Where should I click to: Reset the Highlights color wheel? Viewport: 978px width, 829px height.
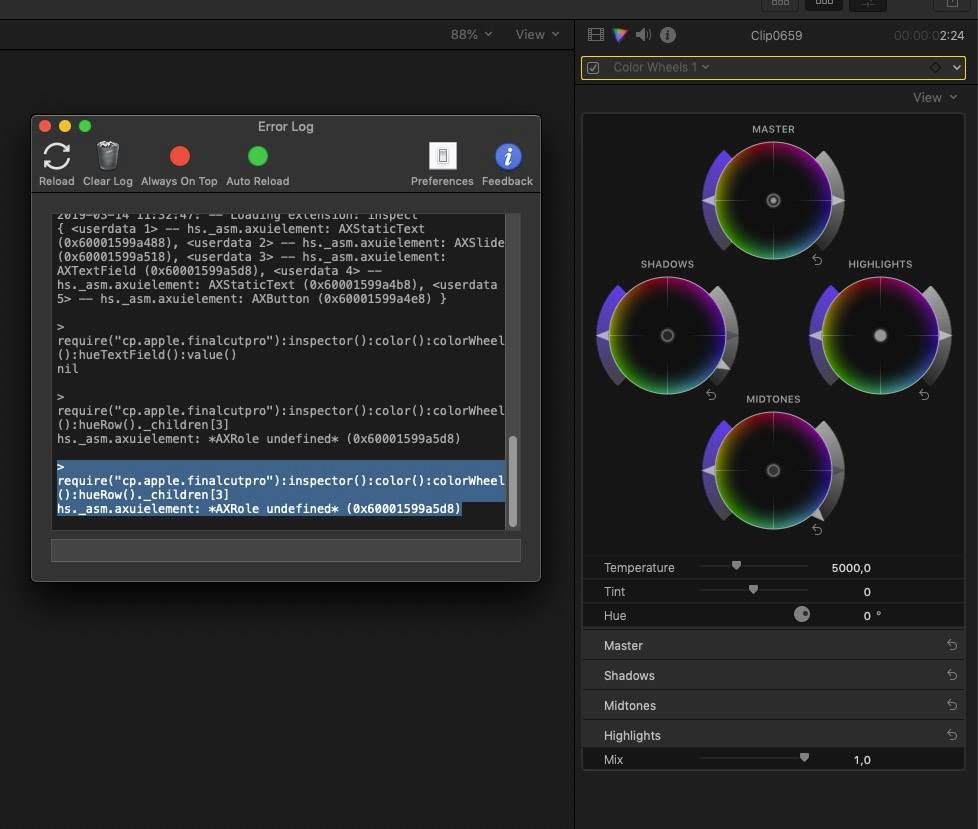click(x=925, y=395)
